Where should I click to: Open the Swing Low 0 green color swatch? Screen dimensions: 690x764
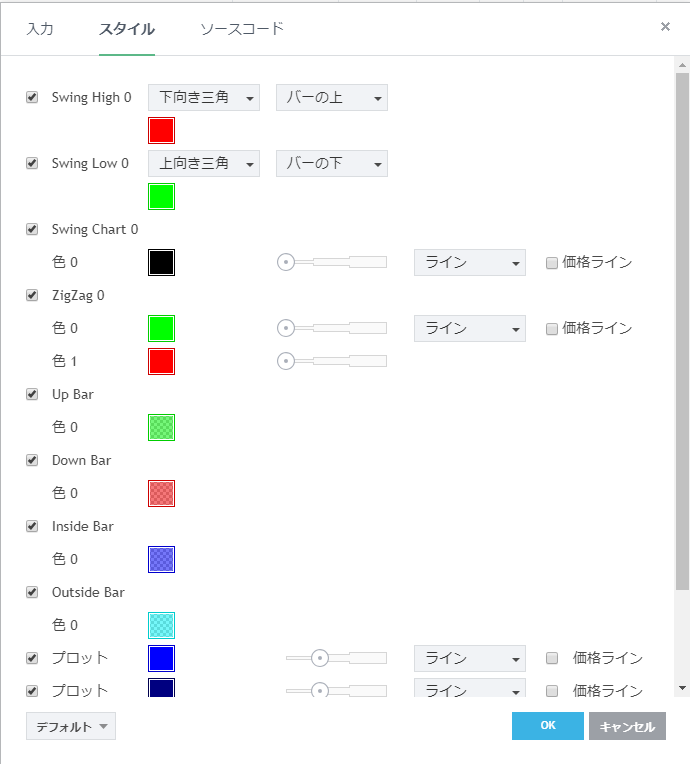point(161,197)
